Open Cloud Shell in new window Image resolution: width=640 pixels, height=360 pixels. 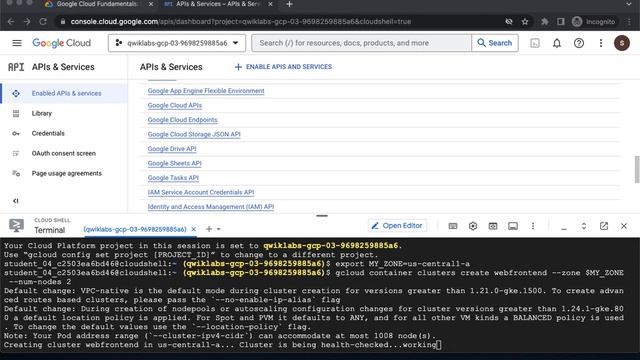pos(604,226)
